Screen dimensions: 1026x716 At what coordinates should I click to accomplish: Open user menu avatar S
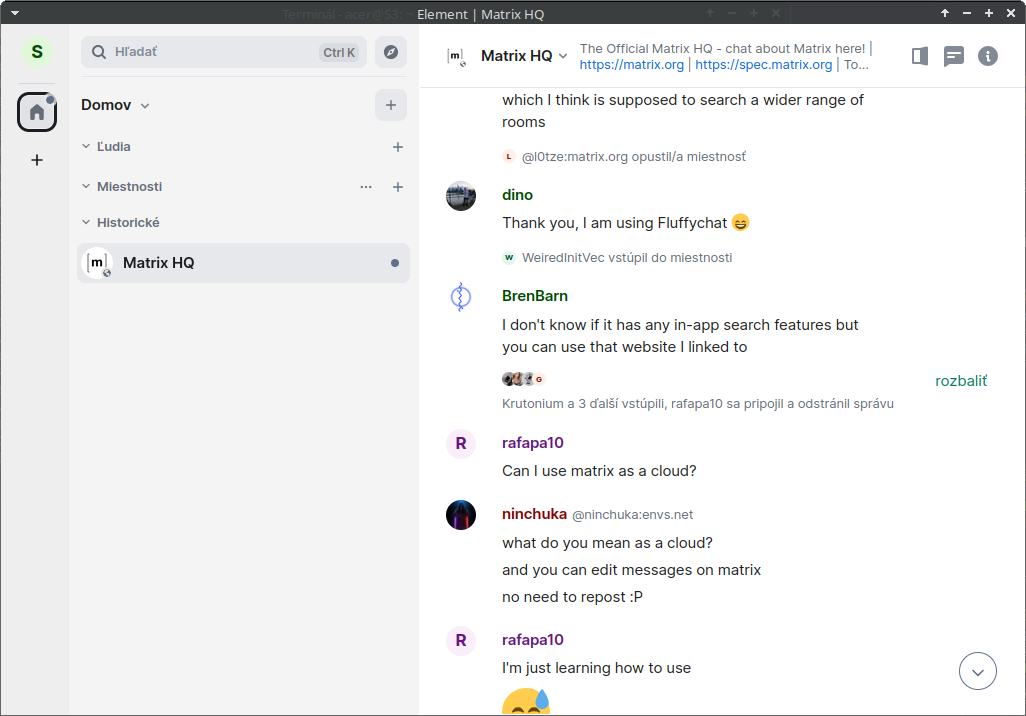pos(37,52)
